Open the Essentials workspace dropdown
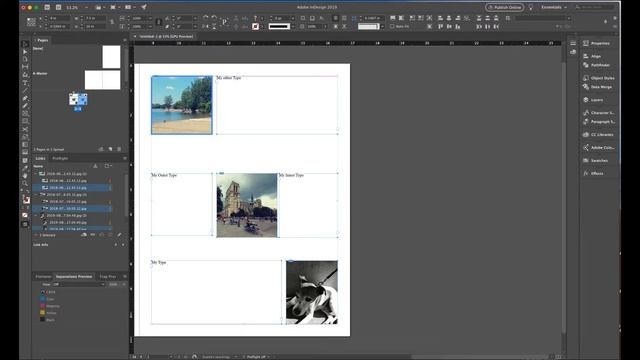 pos(554,7)
